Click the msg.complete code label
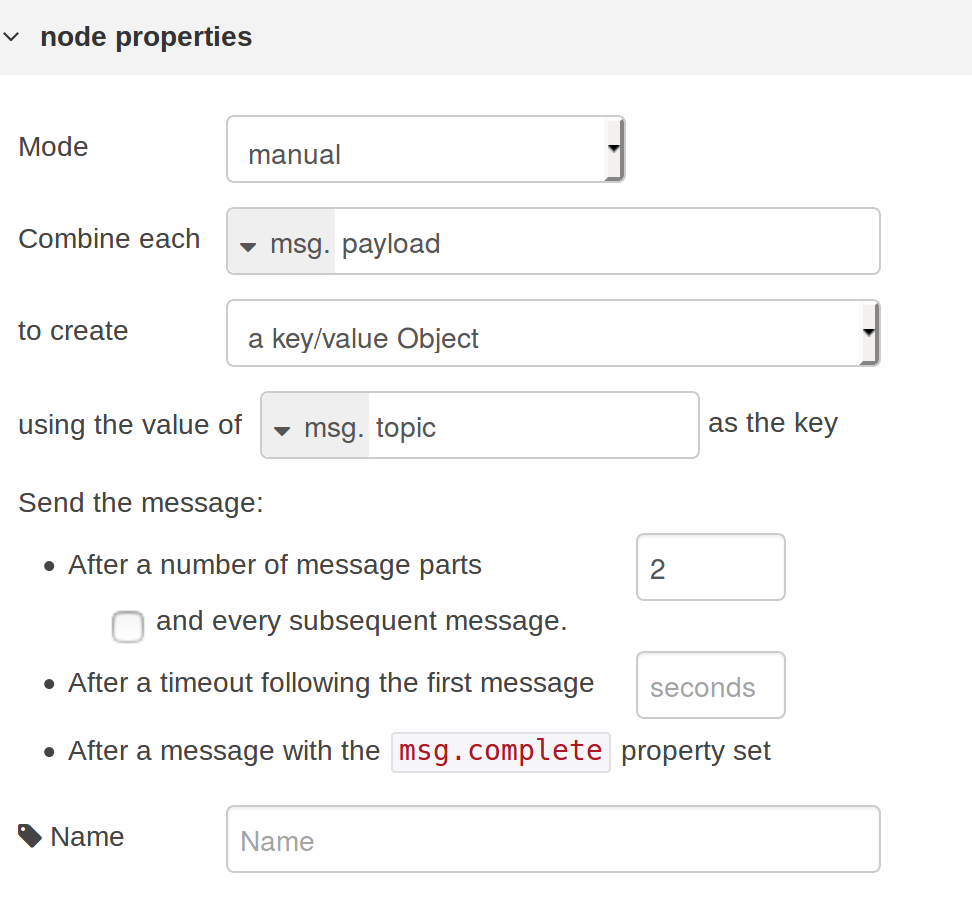Screen dimensions: 972x922 coord(500,751)
